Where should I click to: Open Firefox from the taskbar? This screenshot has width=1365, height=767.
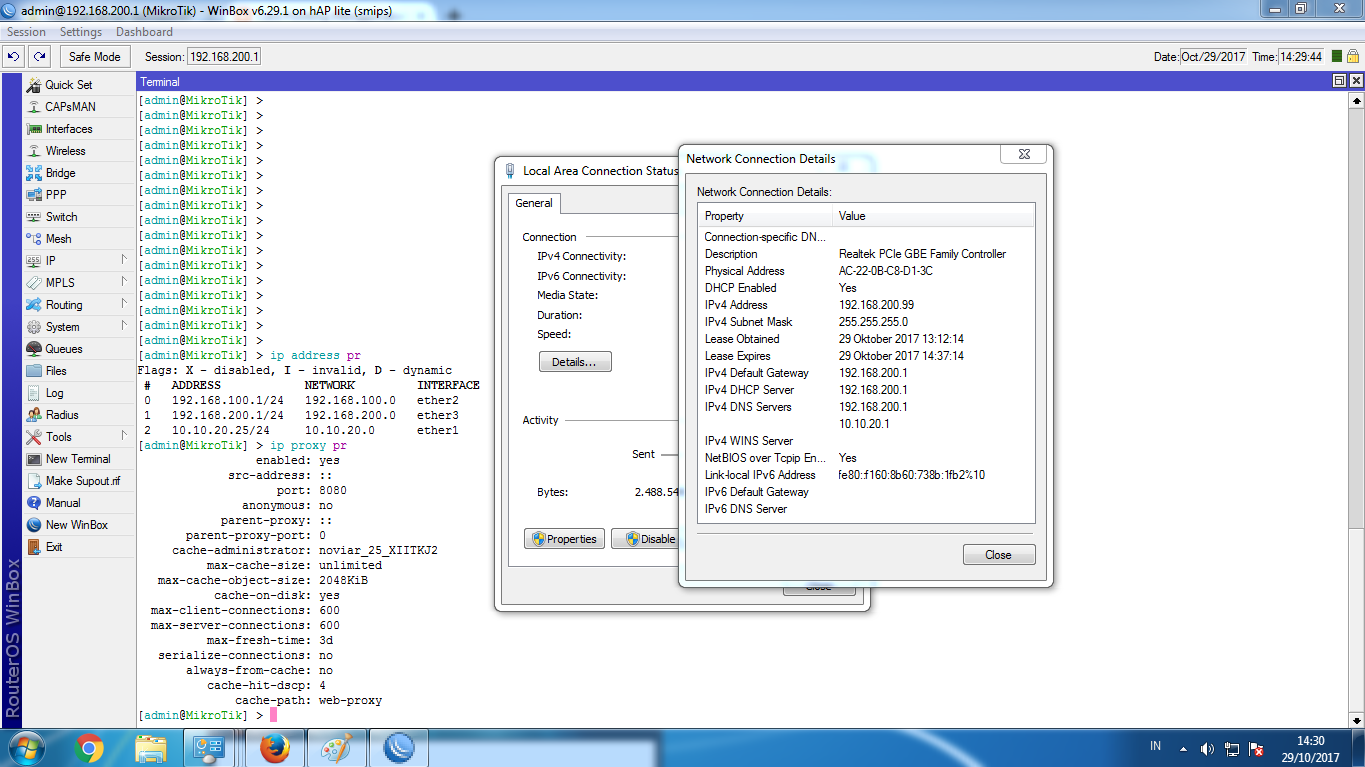273,748
